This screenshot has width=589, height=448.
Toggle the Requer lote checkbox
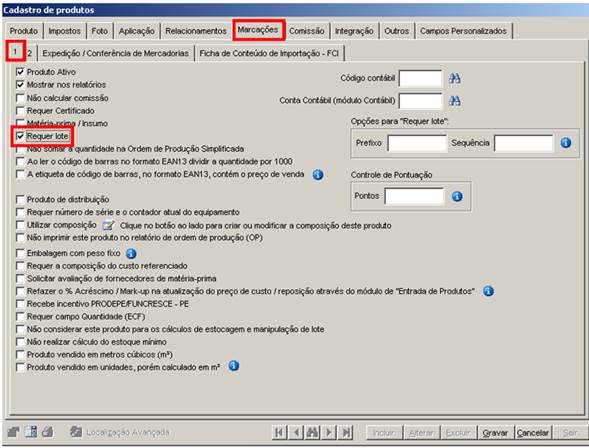20,136
